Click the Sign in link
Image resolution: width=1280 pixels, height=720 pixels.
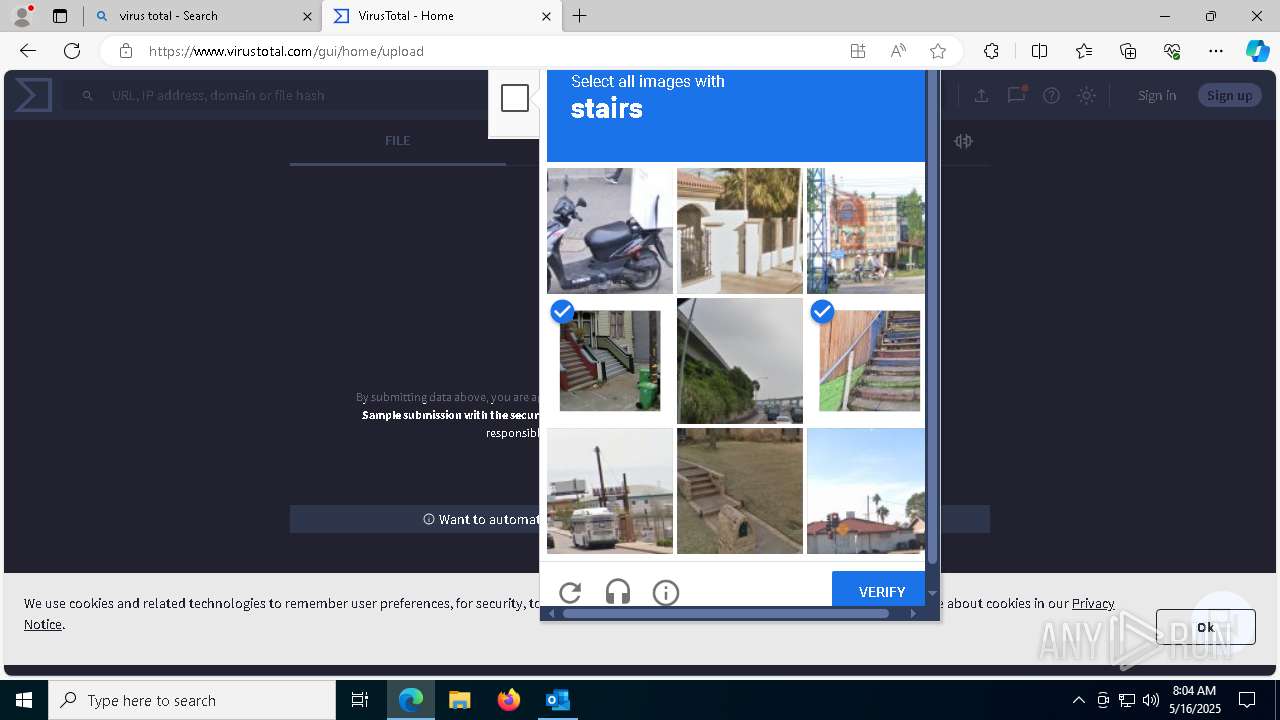[x=1157, y=95]
